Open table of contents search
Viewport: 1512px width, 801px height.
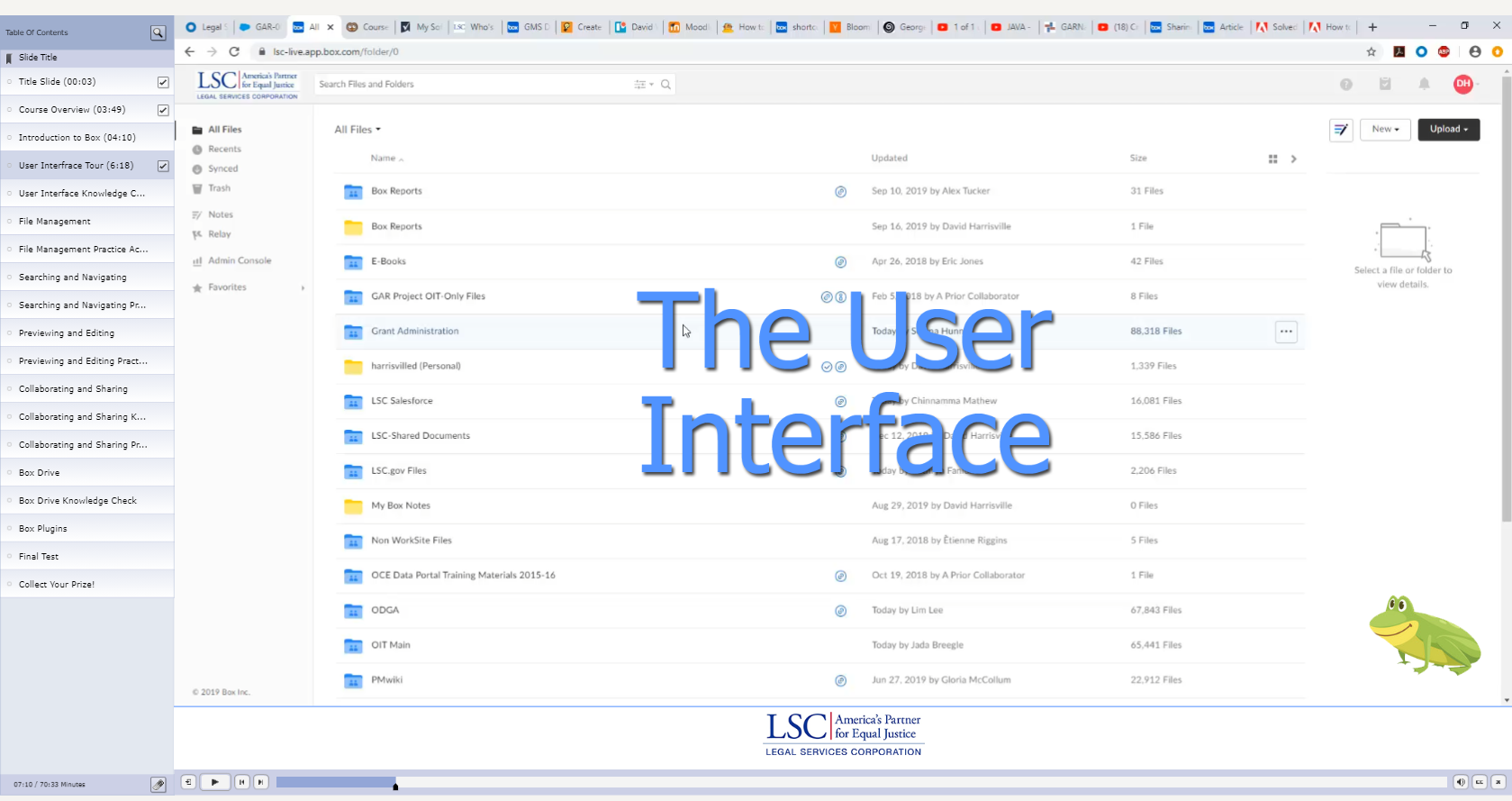tap(158, 32)
